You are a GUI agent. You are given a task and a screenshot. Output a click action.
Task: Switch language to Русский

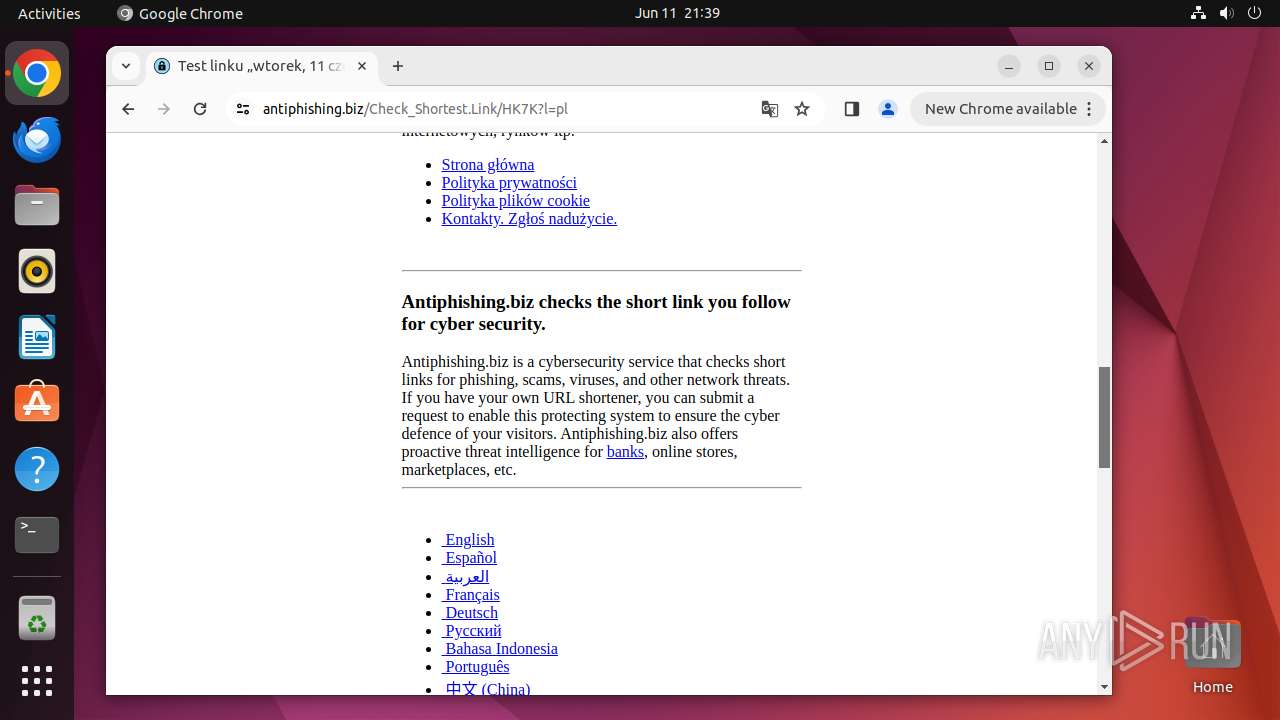(472, 630)
